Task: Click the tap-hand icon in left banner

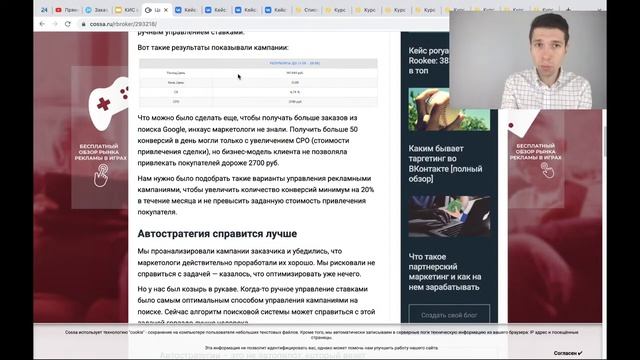Action: click(x=100, y=176)
